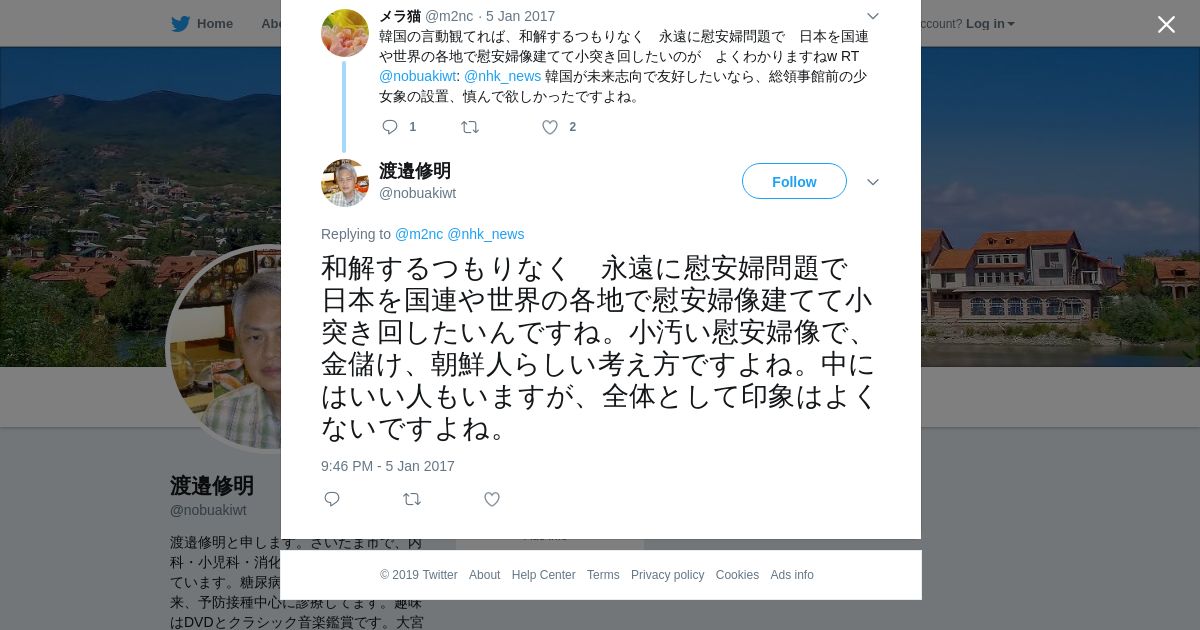Open chevron menu beside Follow button

tap(872, 182)
